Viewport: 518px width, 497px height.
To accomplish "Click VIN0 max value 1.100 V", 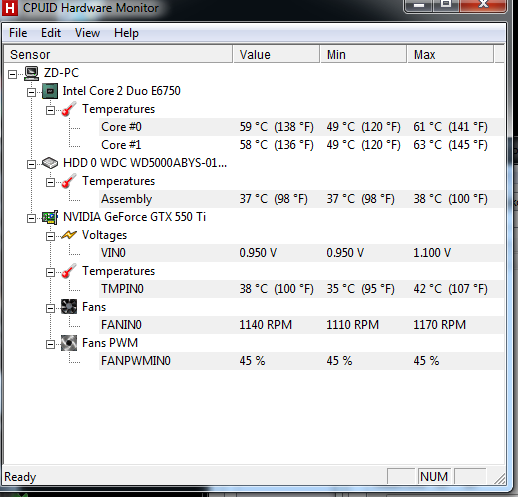I will [x=432, y=253].
